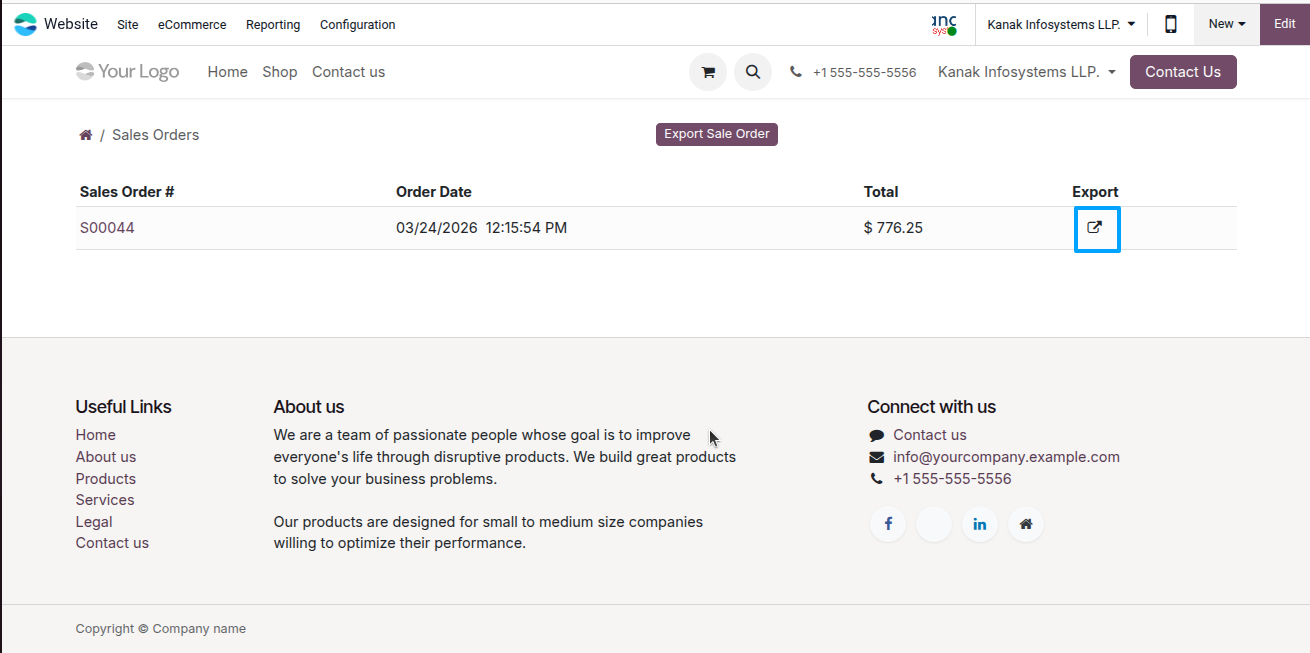Click the total $ 776.25
Screen dimensions: 1310x653
click(x=893, y=228)
